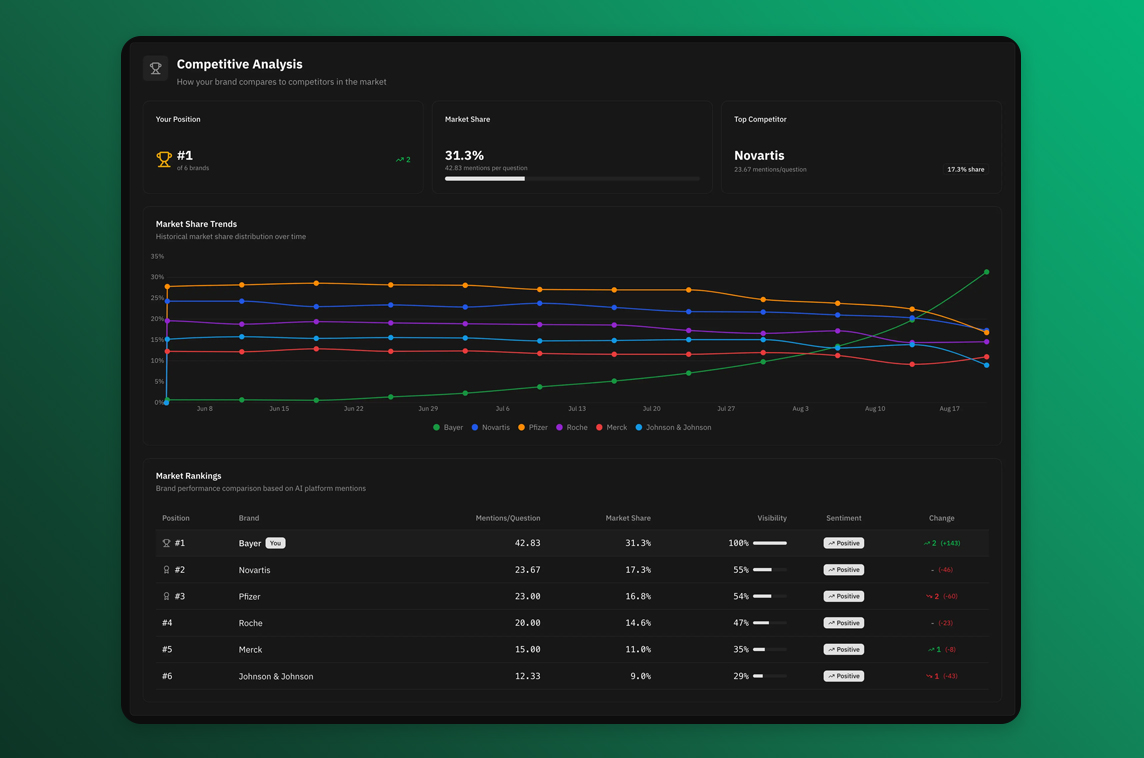Click the 54% visibility bar for Pfizer

[770, 596]
